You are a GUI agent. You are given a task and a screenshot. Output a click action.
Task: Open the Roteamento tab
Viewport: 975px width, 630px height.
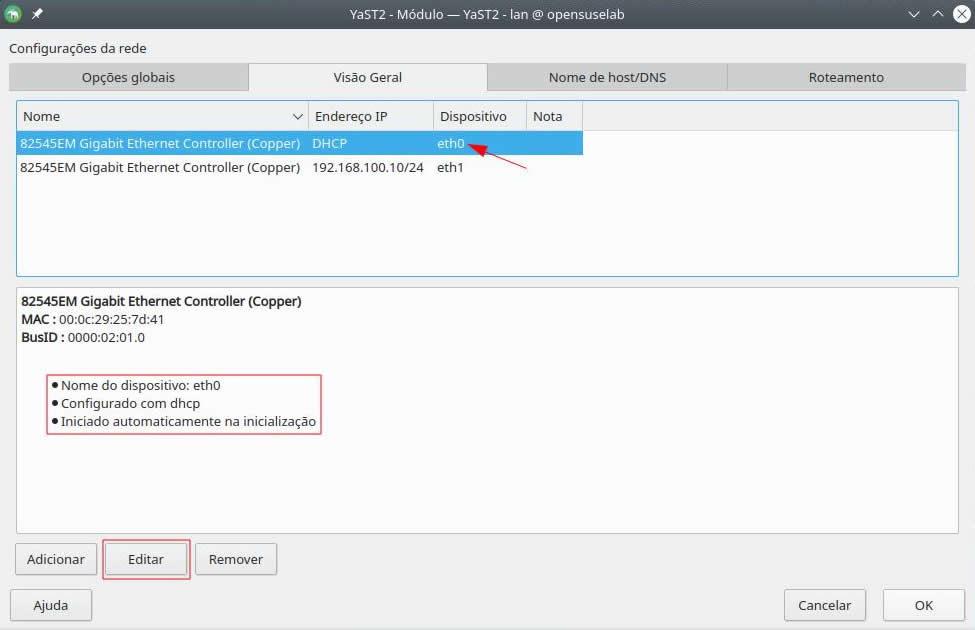pos(846,77)
